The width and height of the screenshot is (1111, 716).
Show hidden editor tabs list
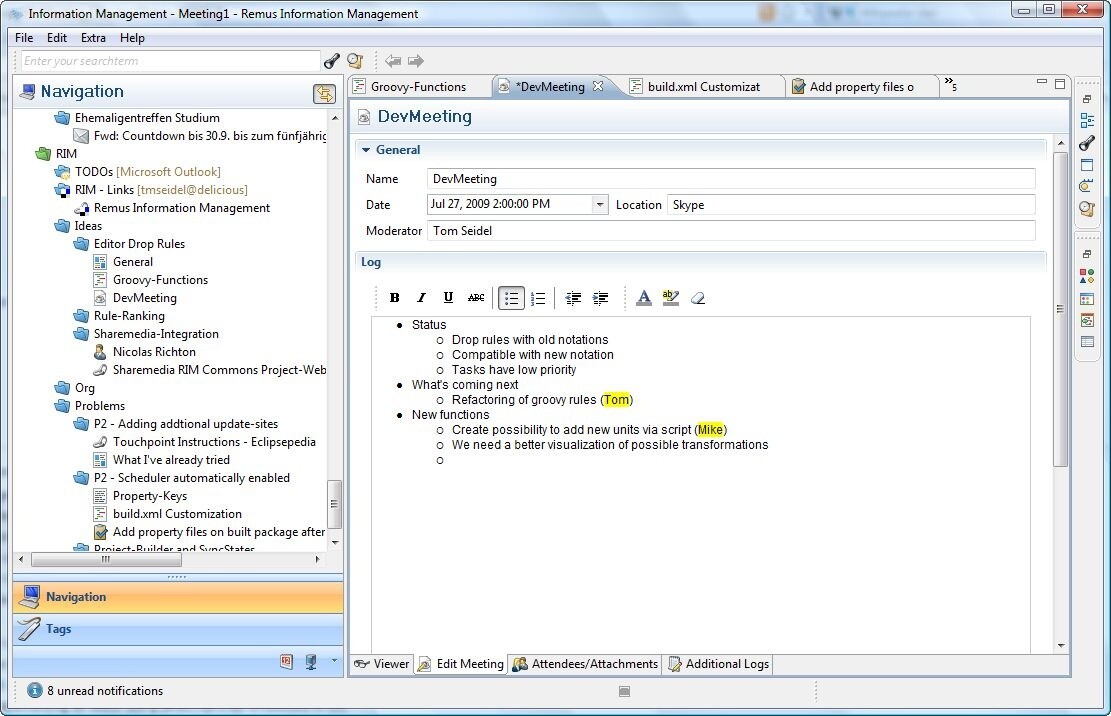click(x=951, y=85)
